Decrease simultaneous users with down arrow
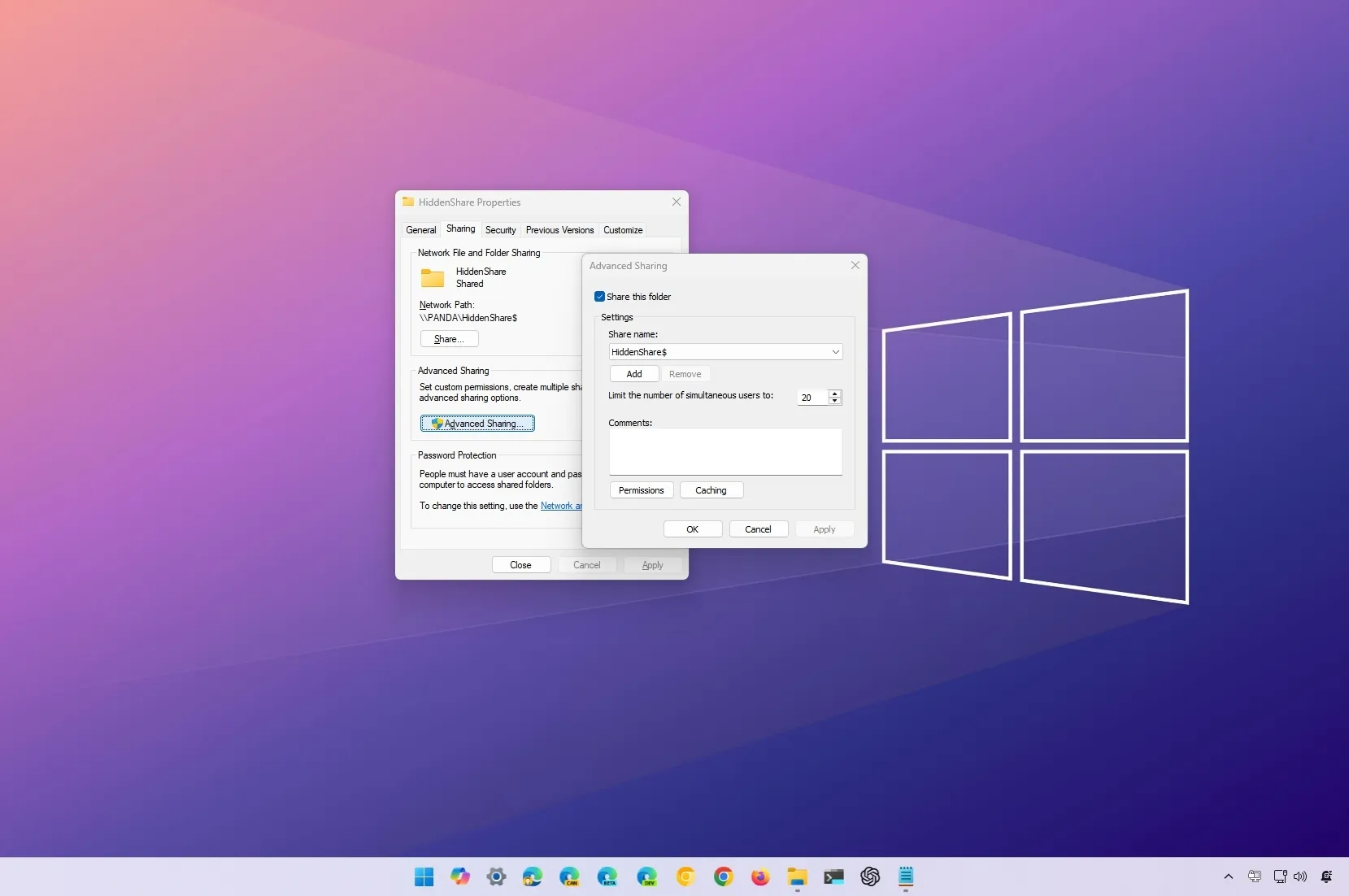This screenshot has height=896, width=1349. click(834, 401)
